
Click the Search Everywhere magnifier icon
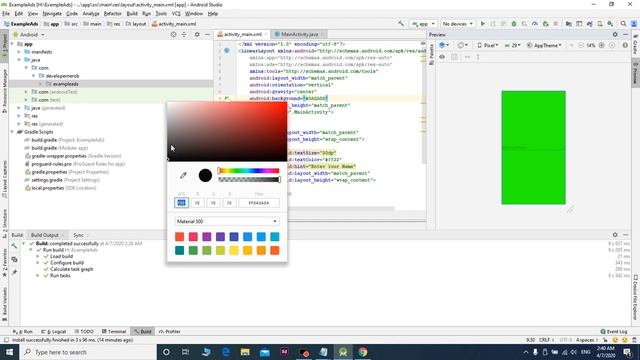pyautogui.click(x=623, y=24)
